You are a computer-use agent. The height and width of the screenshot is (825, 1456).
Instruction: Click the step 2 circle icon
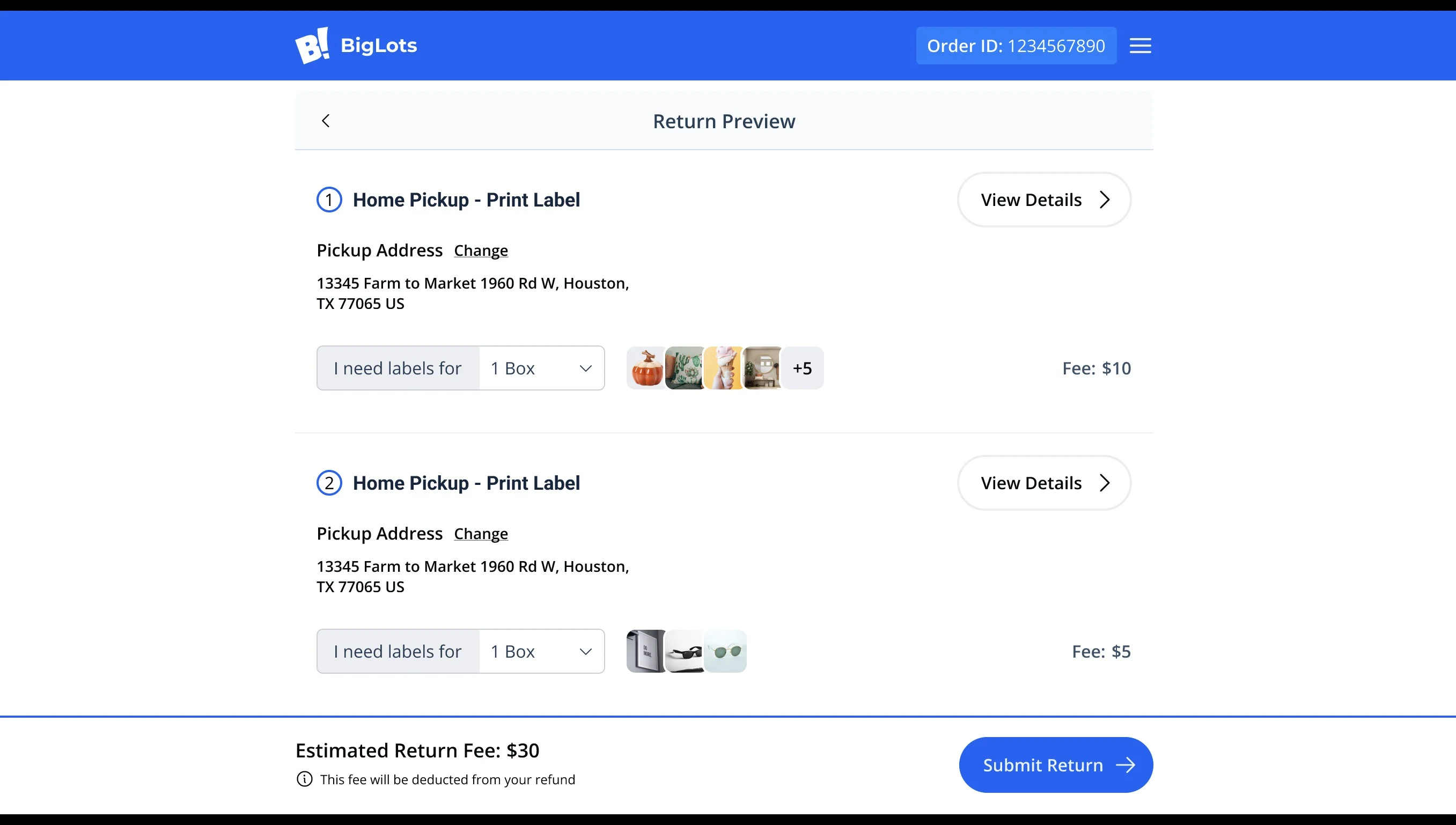(329, 483)
